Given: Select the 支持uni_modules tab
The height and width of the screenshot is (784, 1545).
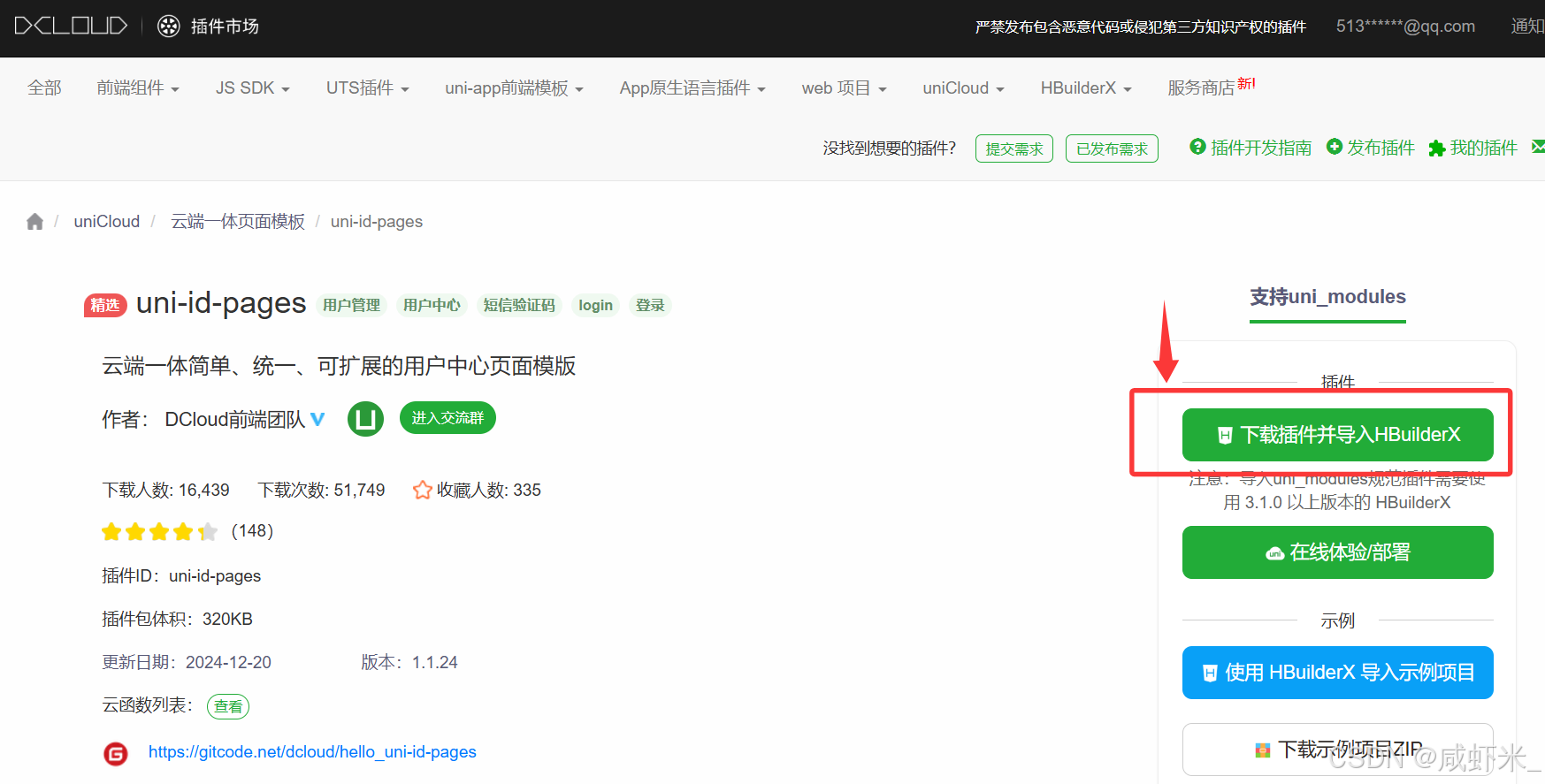Looking at the screenshot, I should pos(1327,297).
